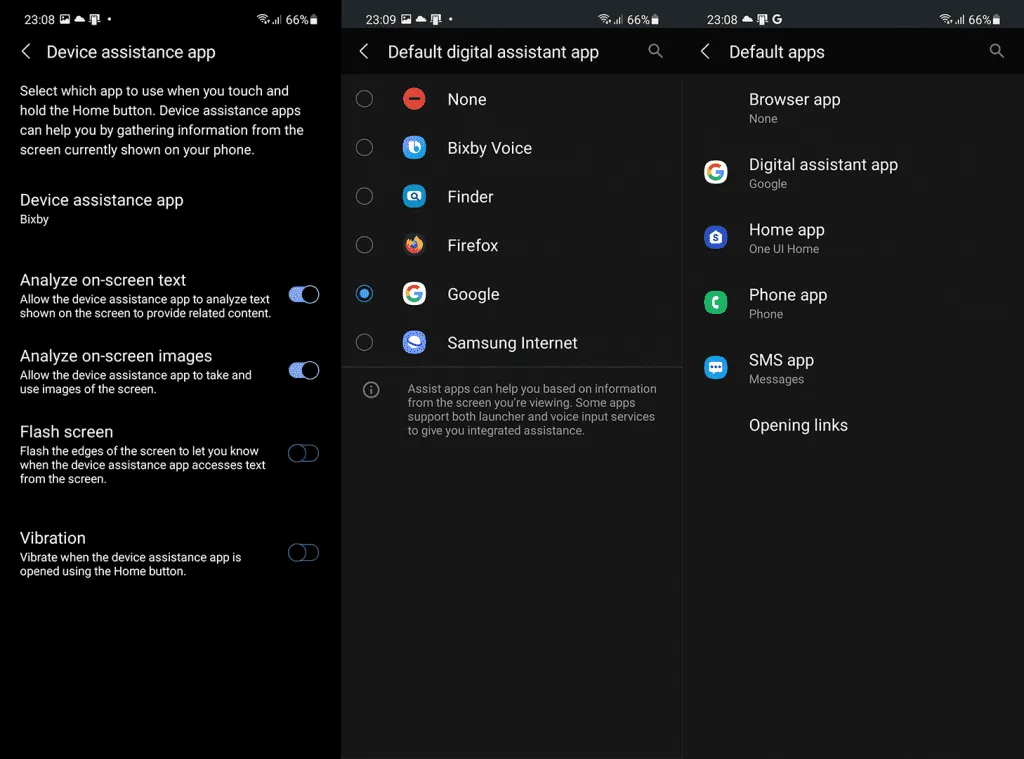Select the Finder radio button
Viewport: 1024px width, 759px height.
(364, 197)
